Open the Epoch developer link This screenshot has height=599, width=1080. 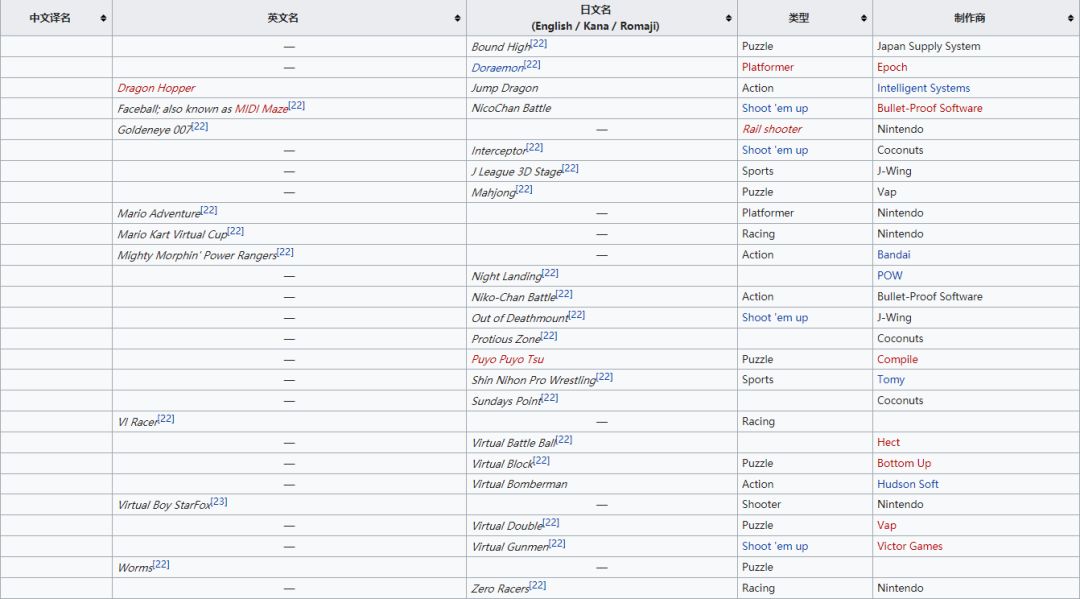[x=892, y=67]
